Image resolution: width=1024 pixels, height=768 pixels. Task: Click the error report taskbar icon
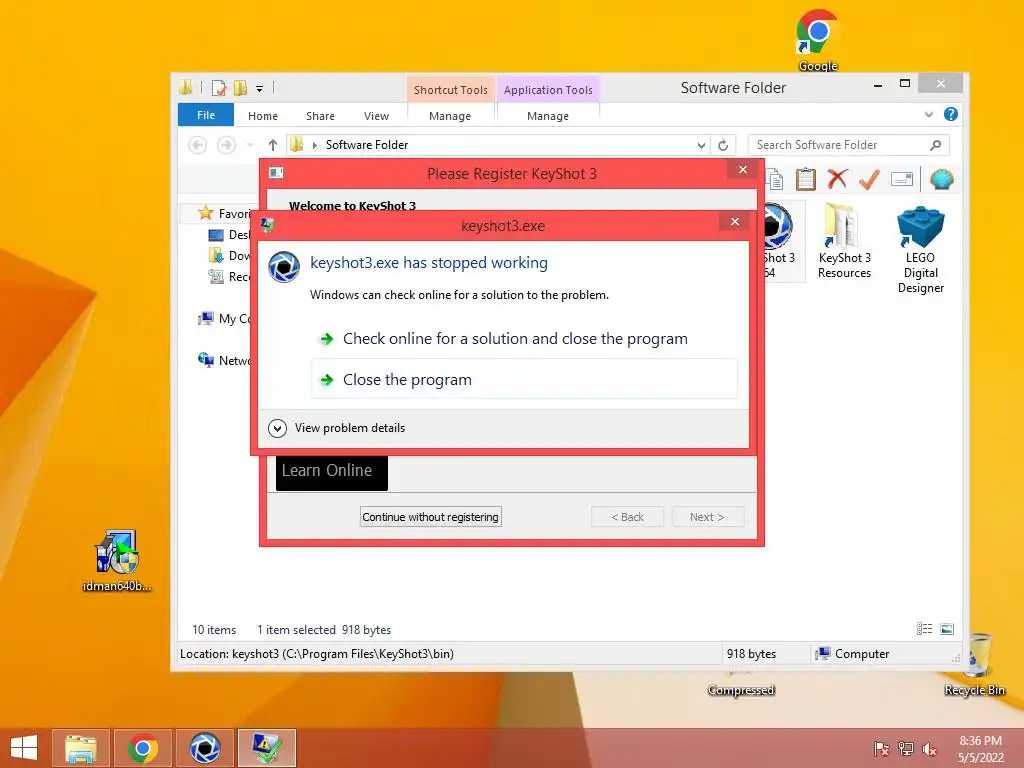266,748
